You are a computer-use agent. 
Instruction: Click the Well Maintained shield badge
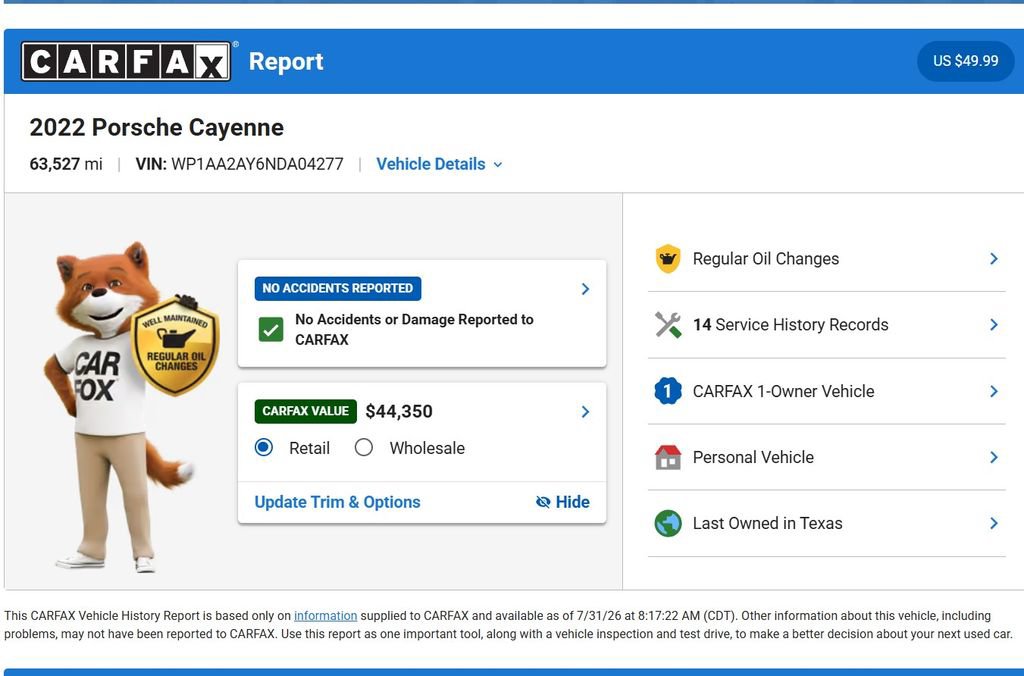tap(175, 346)
